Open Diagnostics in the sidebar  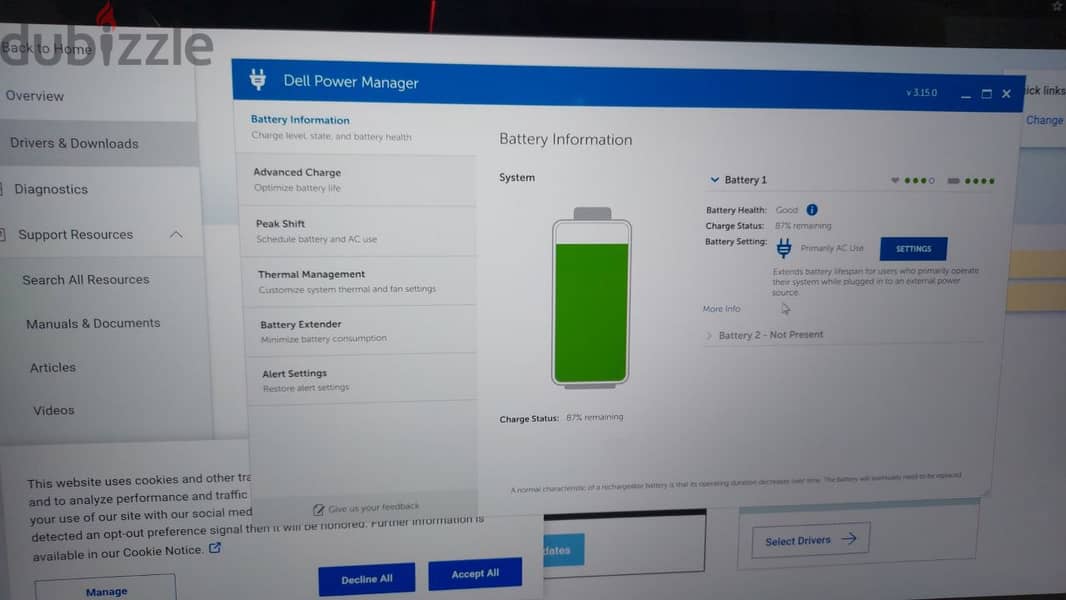click(x=51, y=189)
